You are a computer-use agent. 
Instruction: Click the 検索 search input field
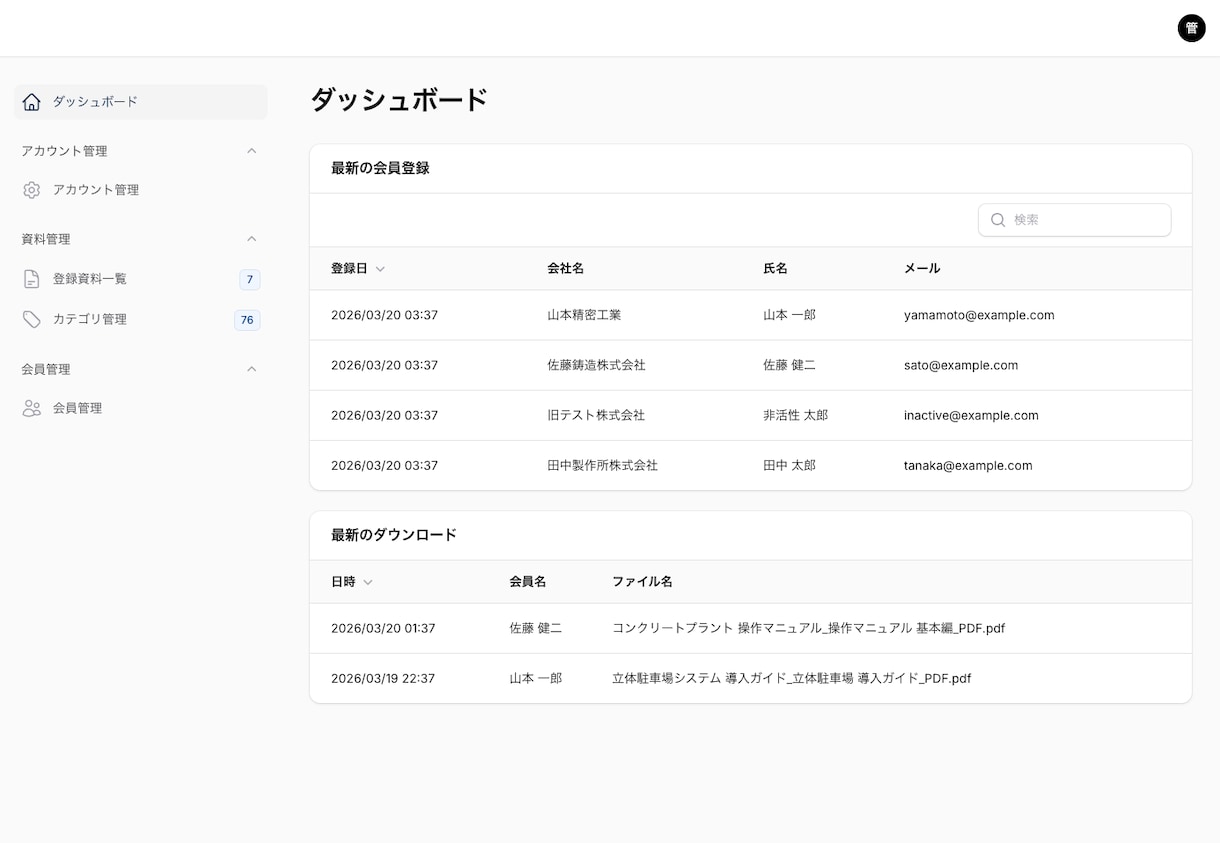(x=1074, y=220)
